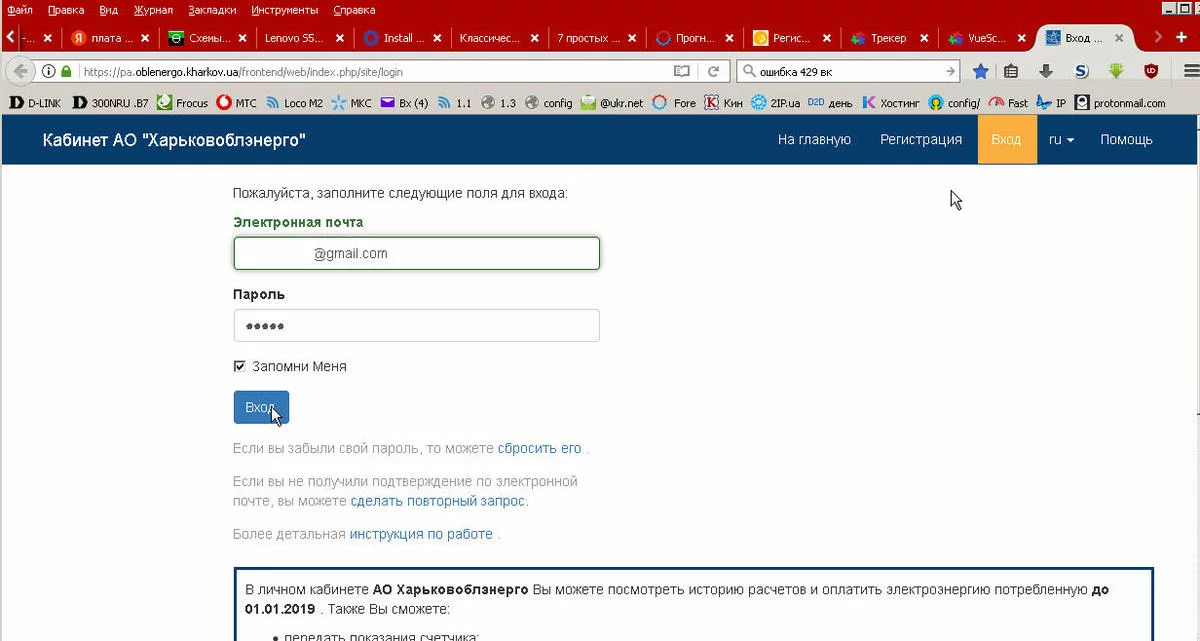Open the config bookmark with gear icon
The height and width of the screenshot is (641, 1200).
pyautogui.click(x=548, y=102)
